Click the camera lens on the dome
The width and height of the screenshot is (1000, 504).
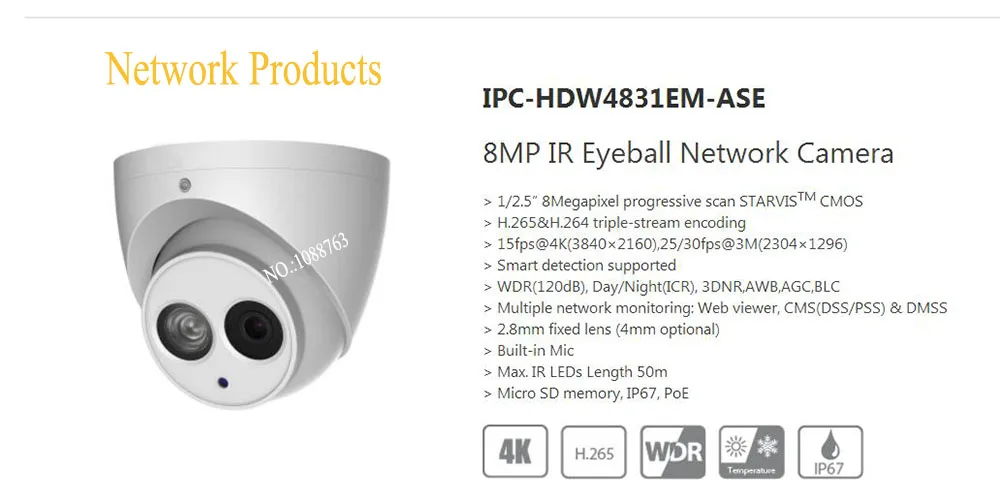[x=253, y=330]
